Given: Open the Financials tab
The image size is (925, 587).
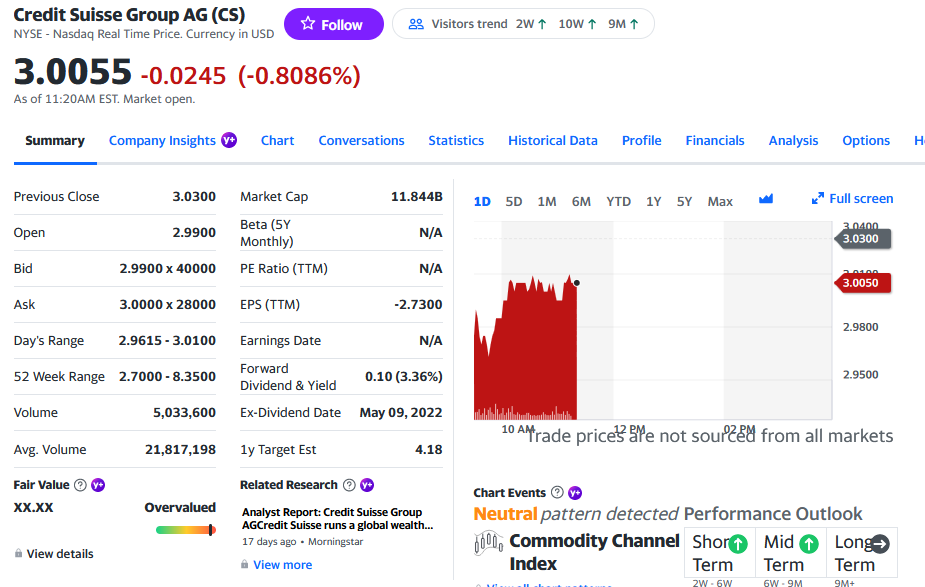Looking at the screenshot, I should (714, 140).
